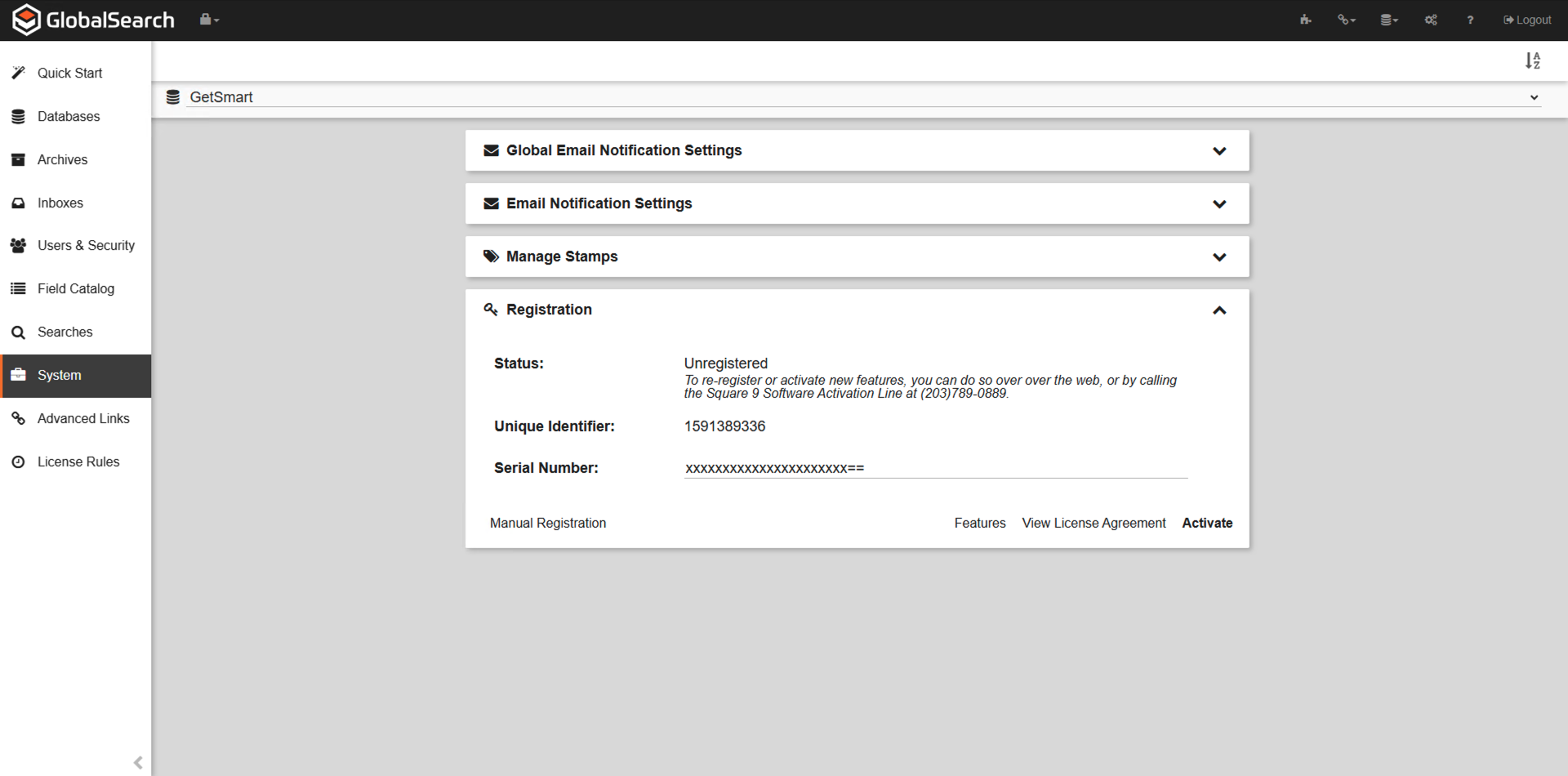Open View License Agreement
The width and height of the screenshot is (1568, 776).
point(1094,523)
